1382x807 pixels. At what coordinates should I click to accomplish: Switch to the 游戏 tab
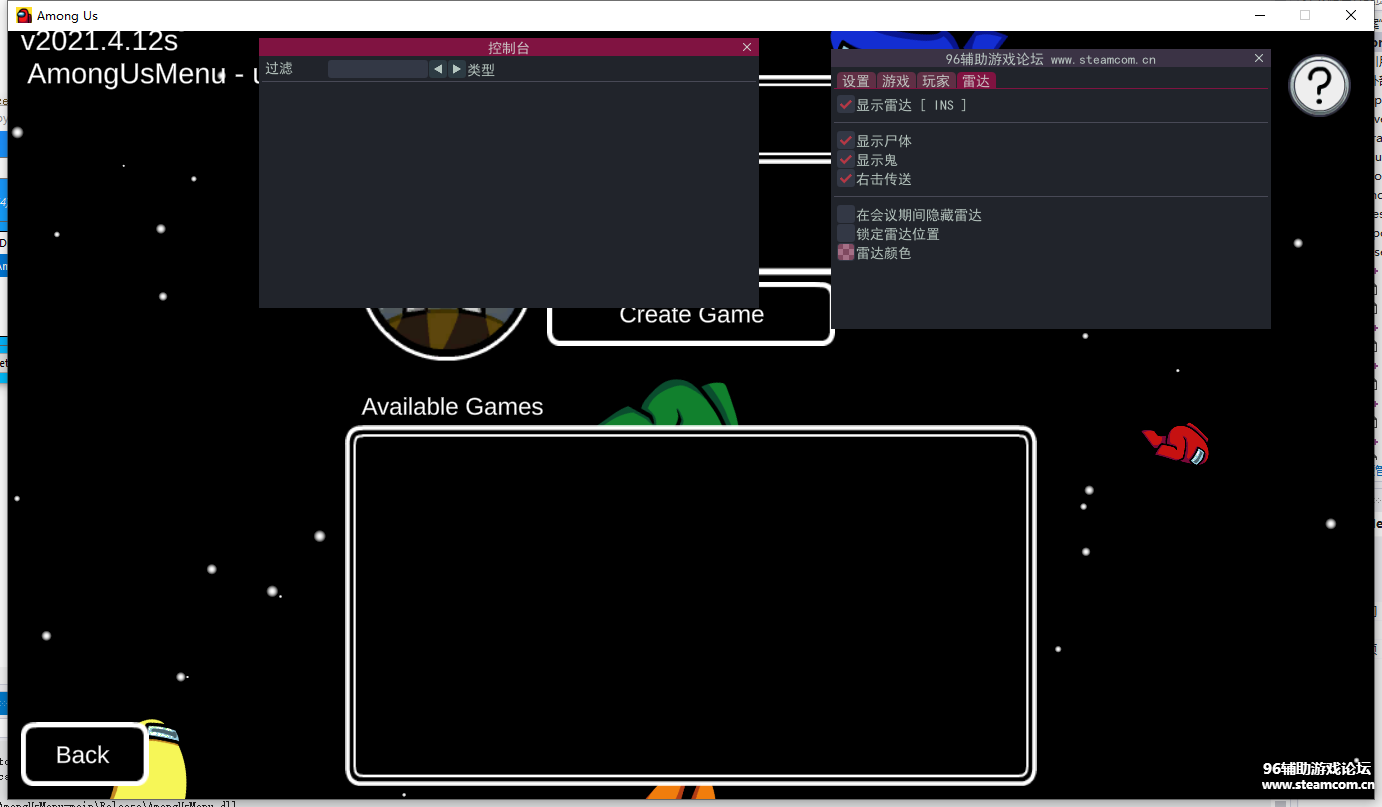[896, 81]
